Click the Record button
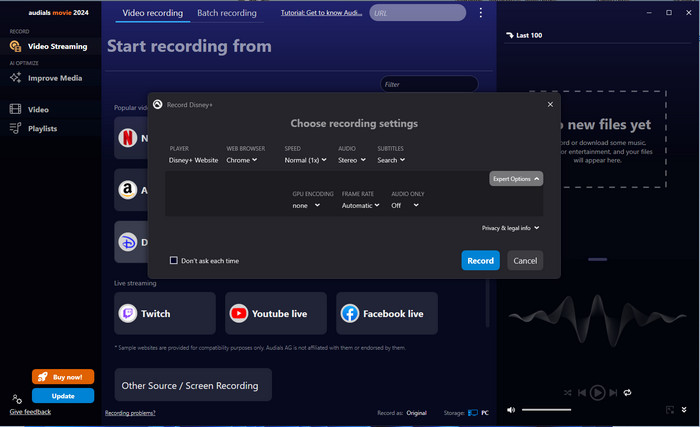The height and width of the screenshot is (427, 700). click(480, 260)
